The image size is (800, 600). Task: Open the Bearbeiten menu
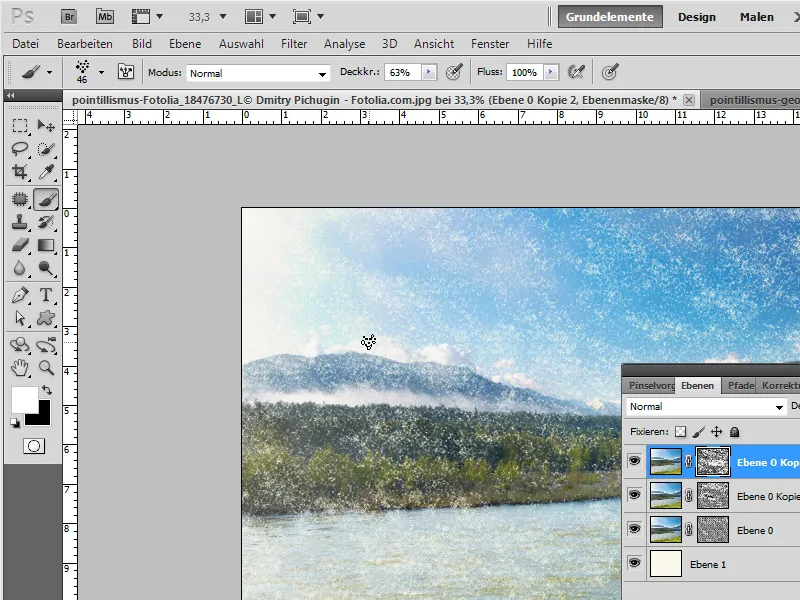[85, 44]
